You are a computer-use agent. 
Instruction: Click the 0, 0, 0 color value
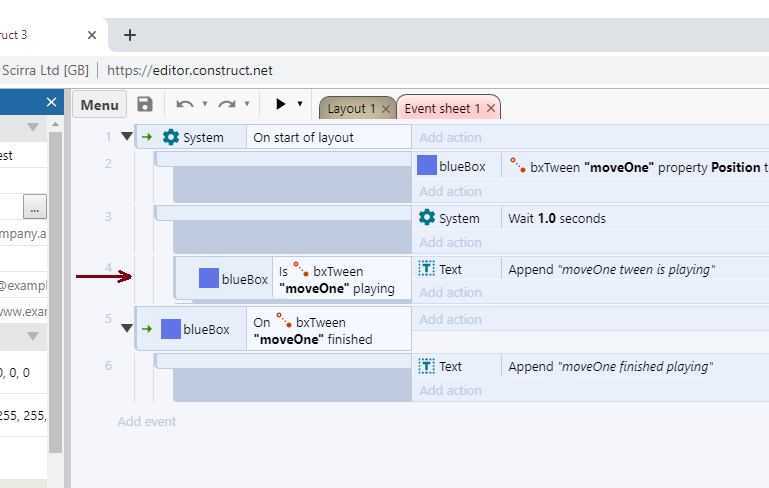[15, 373]
